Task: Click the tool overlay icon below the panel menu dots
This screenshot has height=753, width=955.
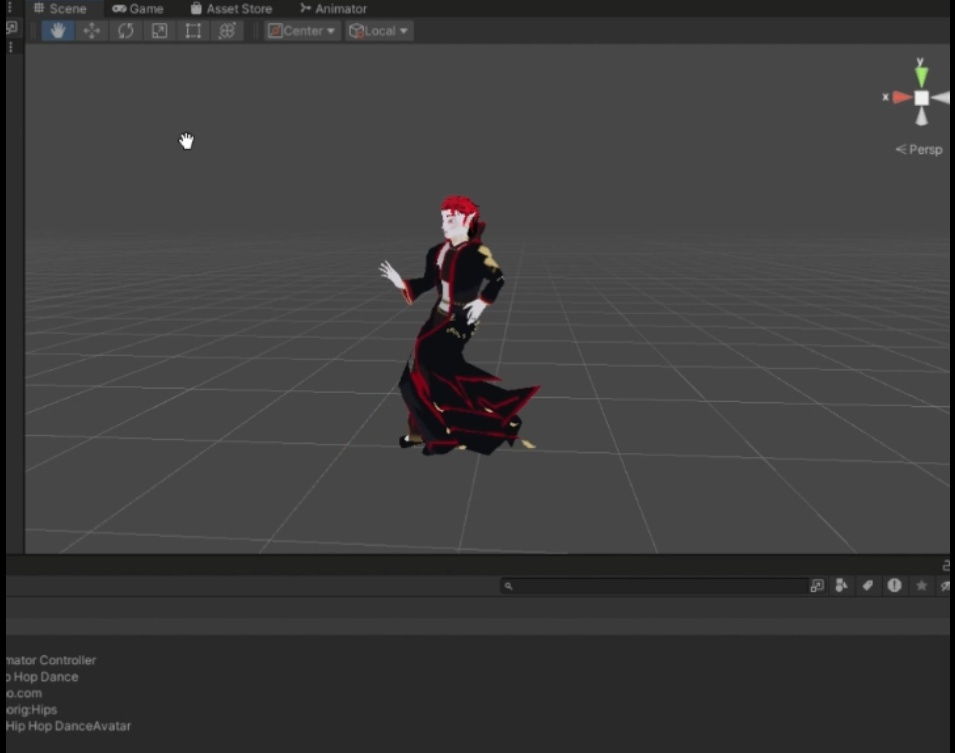Action: (12, 27)
